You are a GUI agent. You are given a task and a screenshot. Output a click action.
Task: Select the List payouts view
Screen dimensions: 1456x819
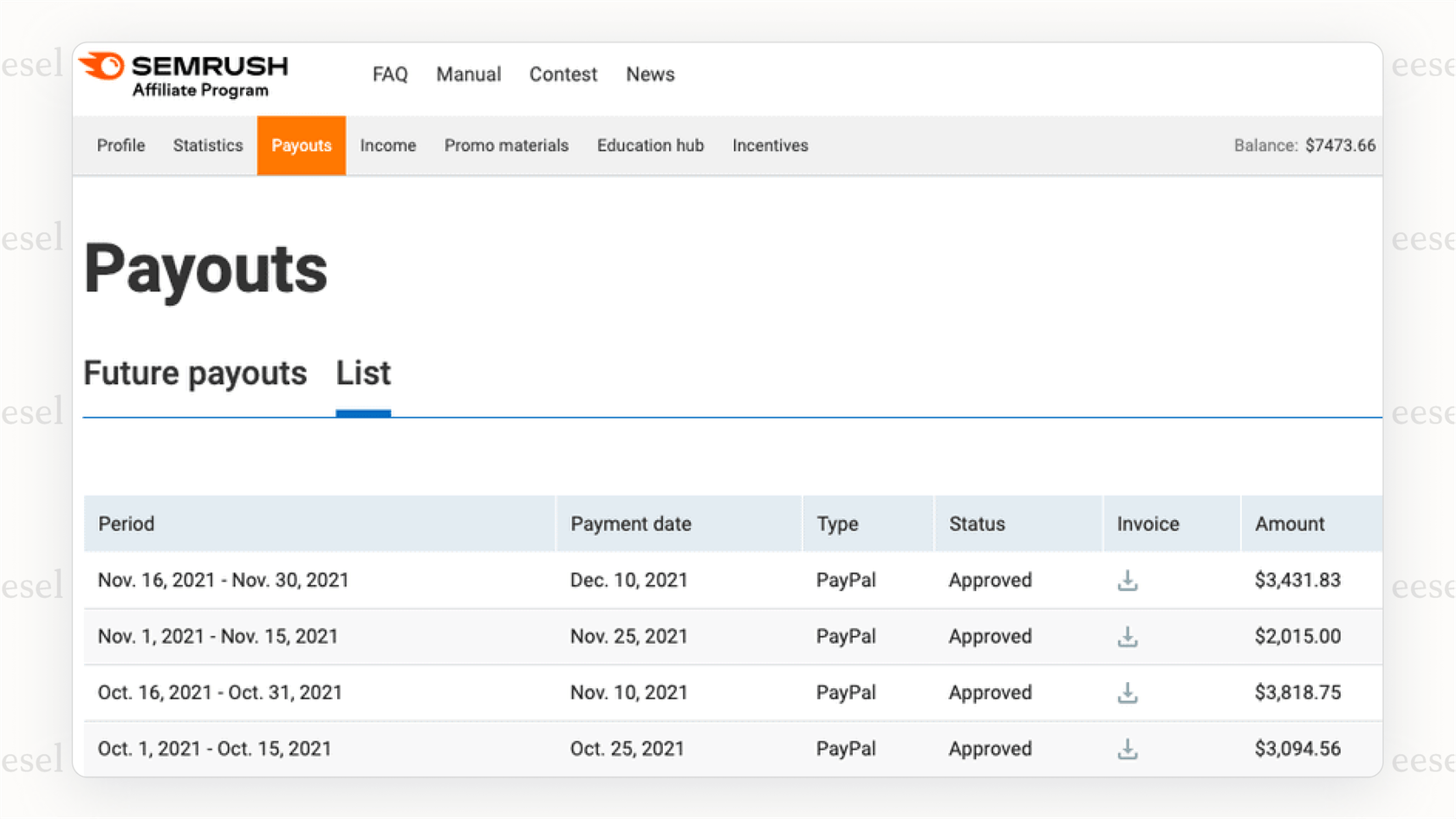(363, 374)
